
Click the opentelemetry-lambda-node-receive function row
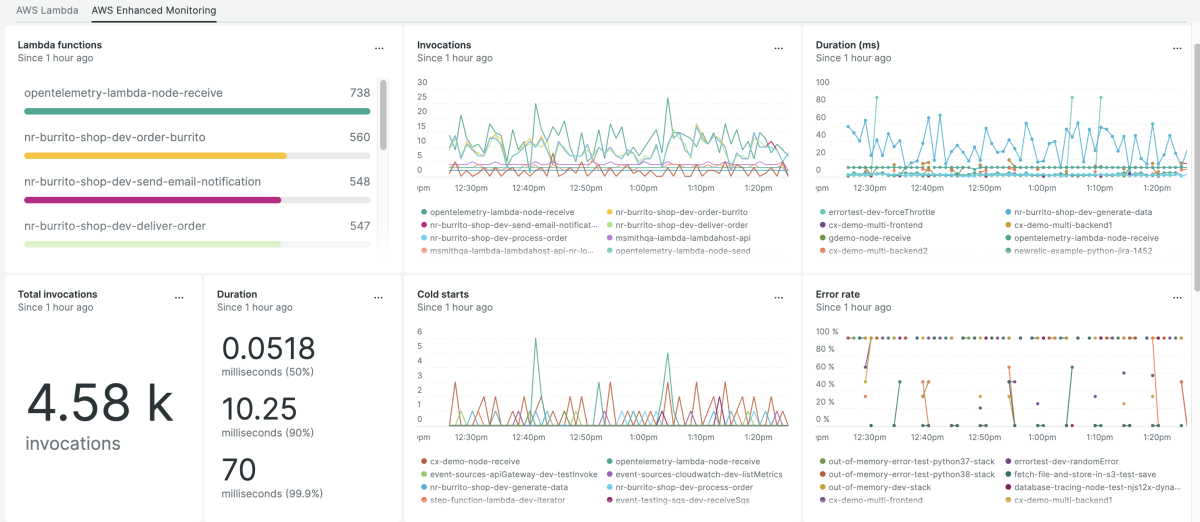click(123, 93)
